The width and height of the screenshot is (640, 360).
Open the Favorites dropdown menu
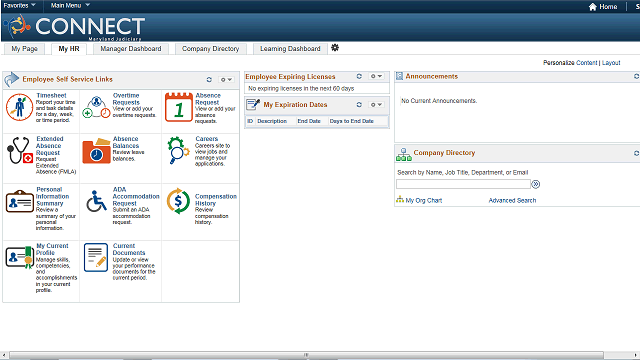[20, 5]
